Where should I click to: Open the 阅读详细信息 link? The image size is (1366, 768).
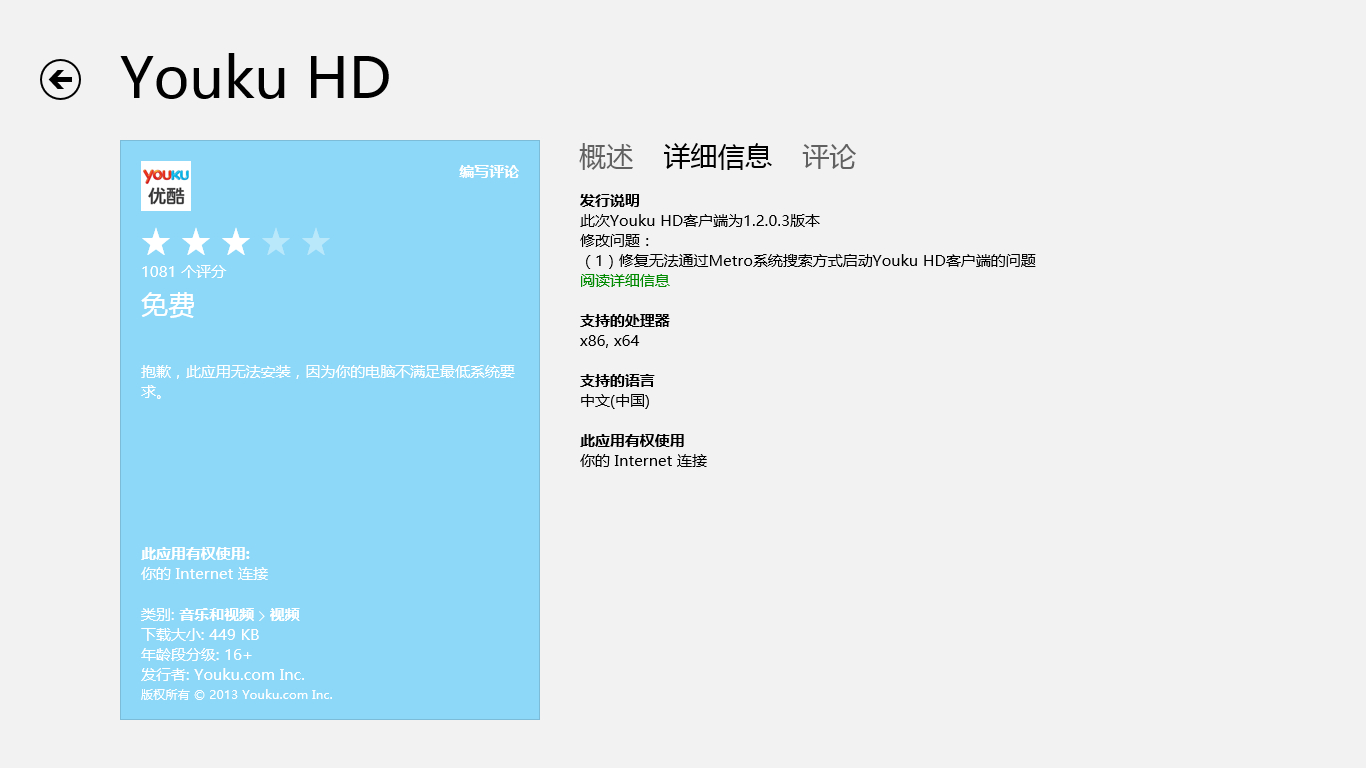click(x=625, y=281)
